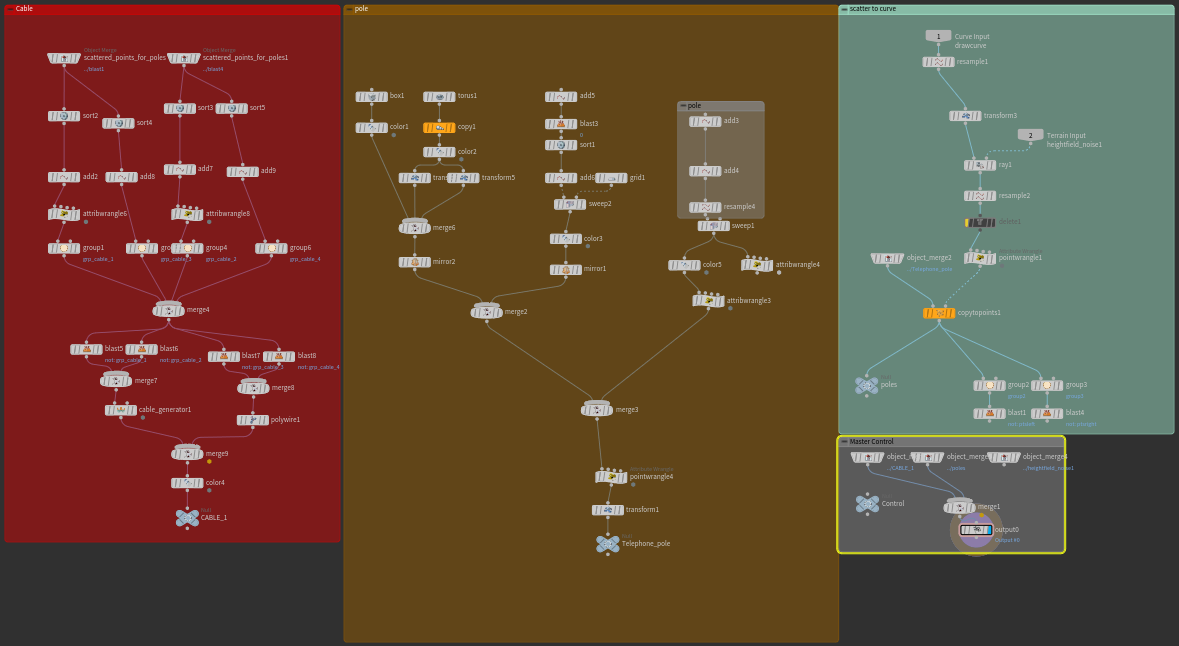Viewport: 1179px width, 646px height.
Task: Select the ray1 node
Action: tap(980, 165)
